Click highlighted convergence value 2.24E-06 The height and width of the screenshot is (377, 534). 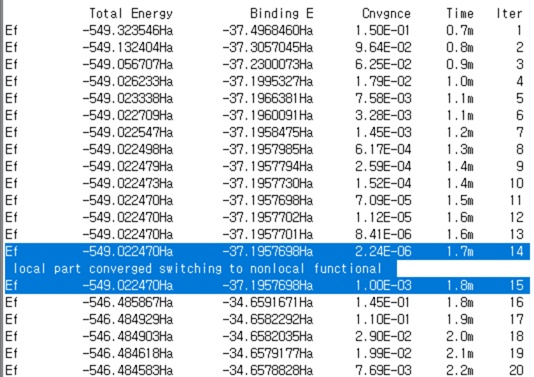click(x=383, y=252)
